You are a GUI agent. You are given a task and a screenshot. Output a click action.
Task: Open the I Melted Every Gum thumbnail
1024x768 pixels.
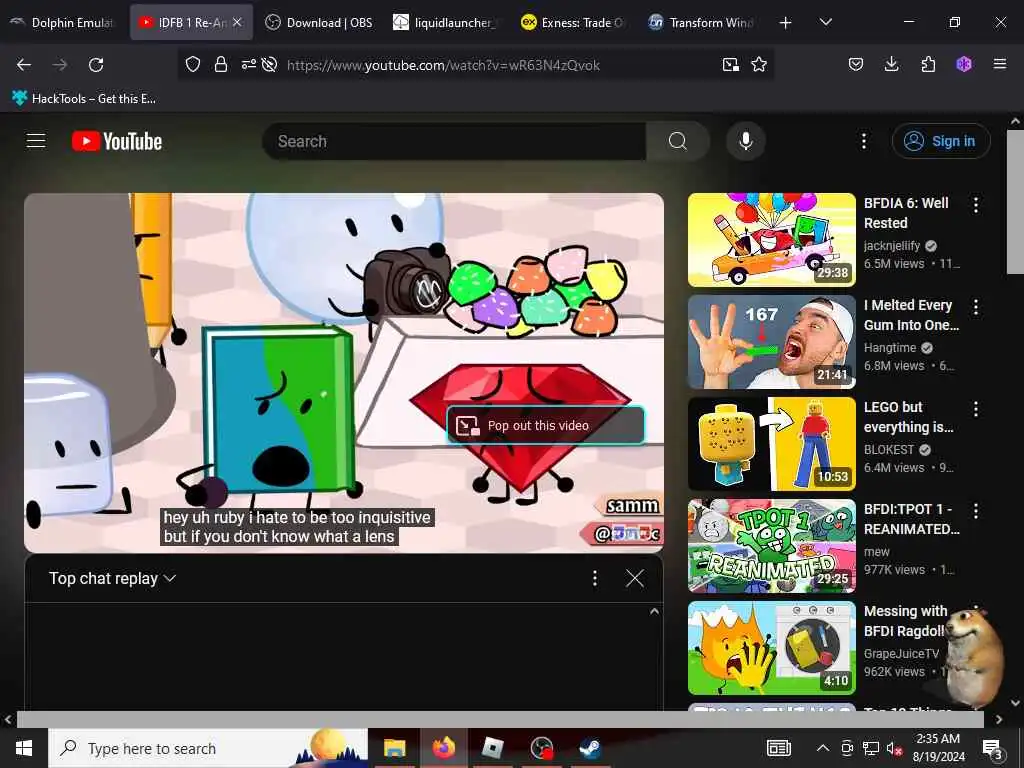pos(771,342)
